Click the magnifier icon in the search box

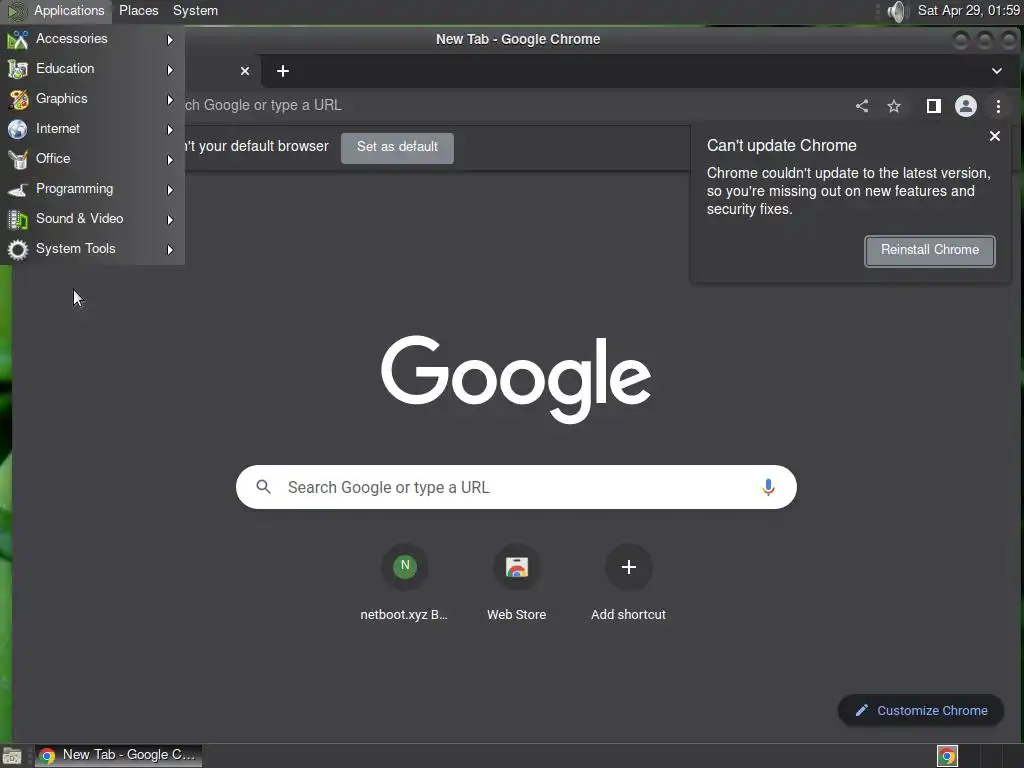(263, 487)
